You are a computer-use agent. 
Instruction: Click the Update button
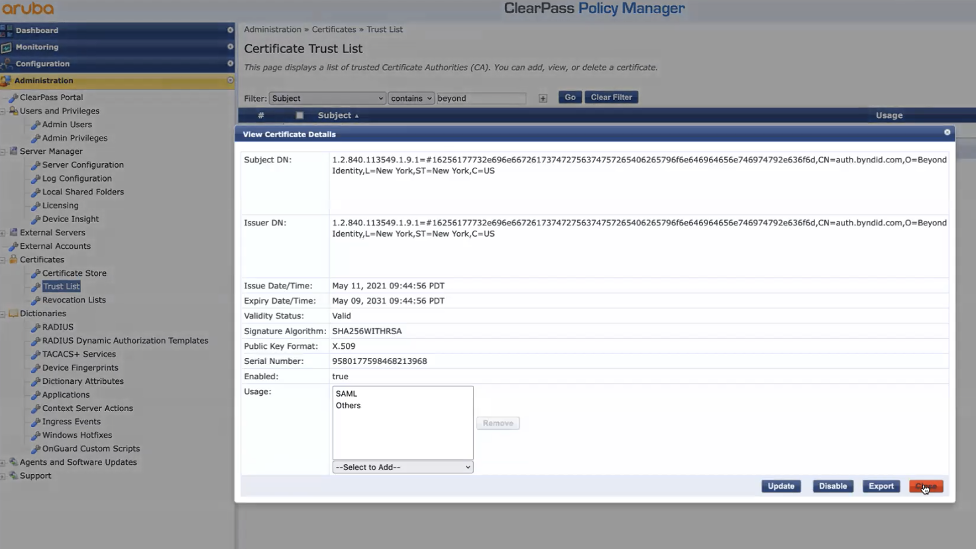781,486
